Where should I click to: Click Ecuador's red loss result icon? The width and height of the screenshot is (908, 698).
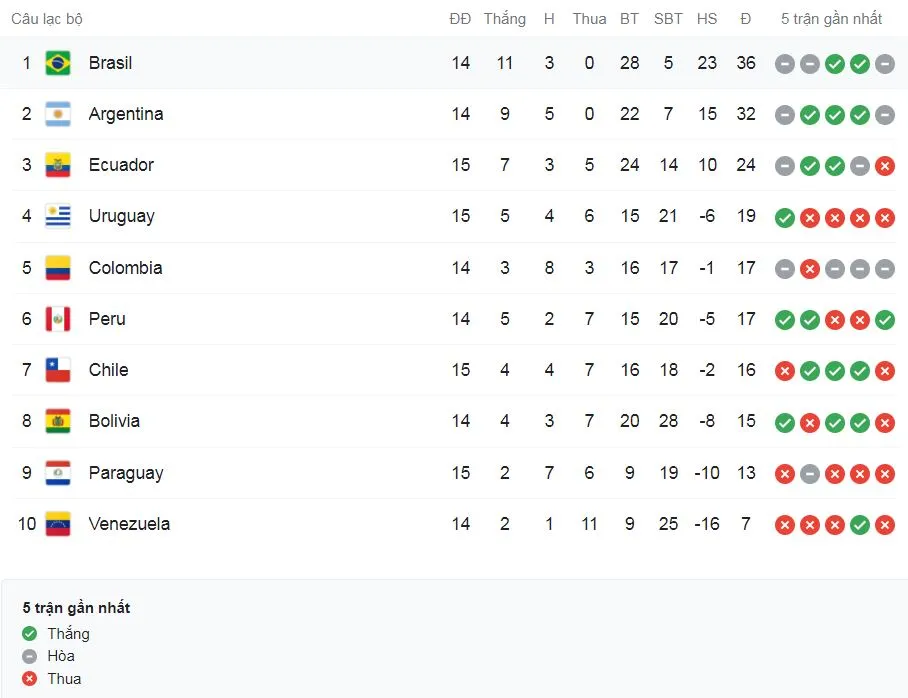[x=885, y=166]
